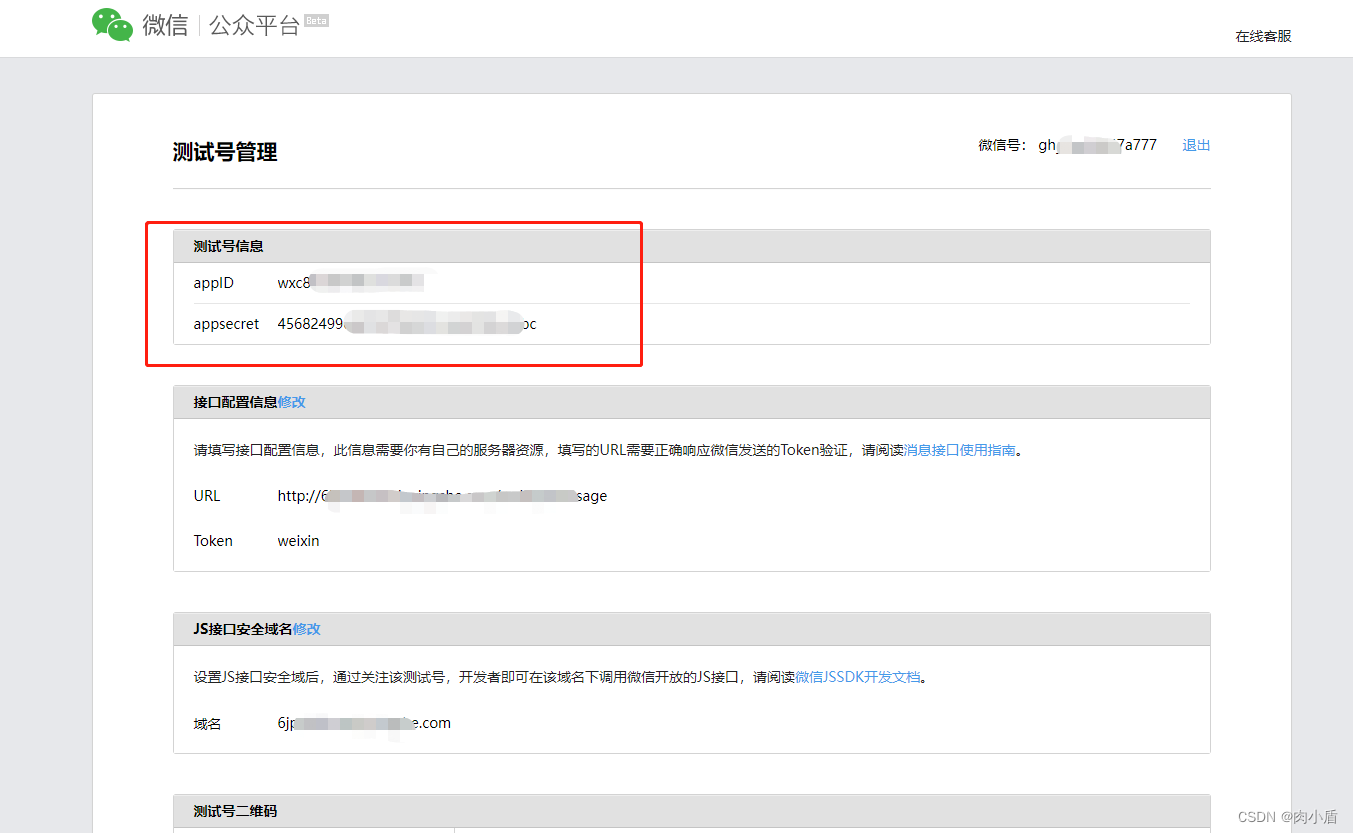Viewport: 1353px width, 833px height.
Task: Select the appsecret label
Action: 226,324
